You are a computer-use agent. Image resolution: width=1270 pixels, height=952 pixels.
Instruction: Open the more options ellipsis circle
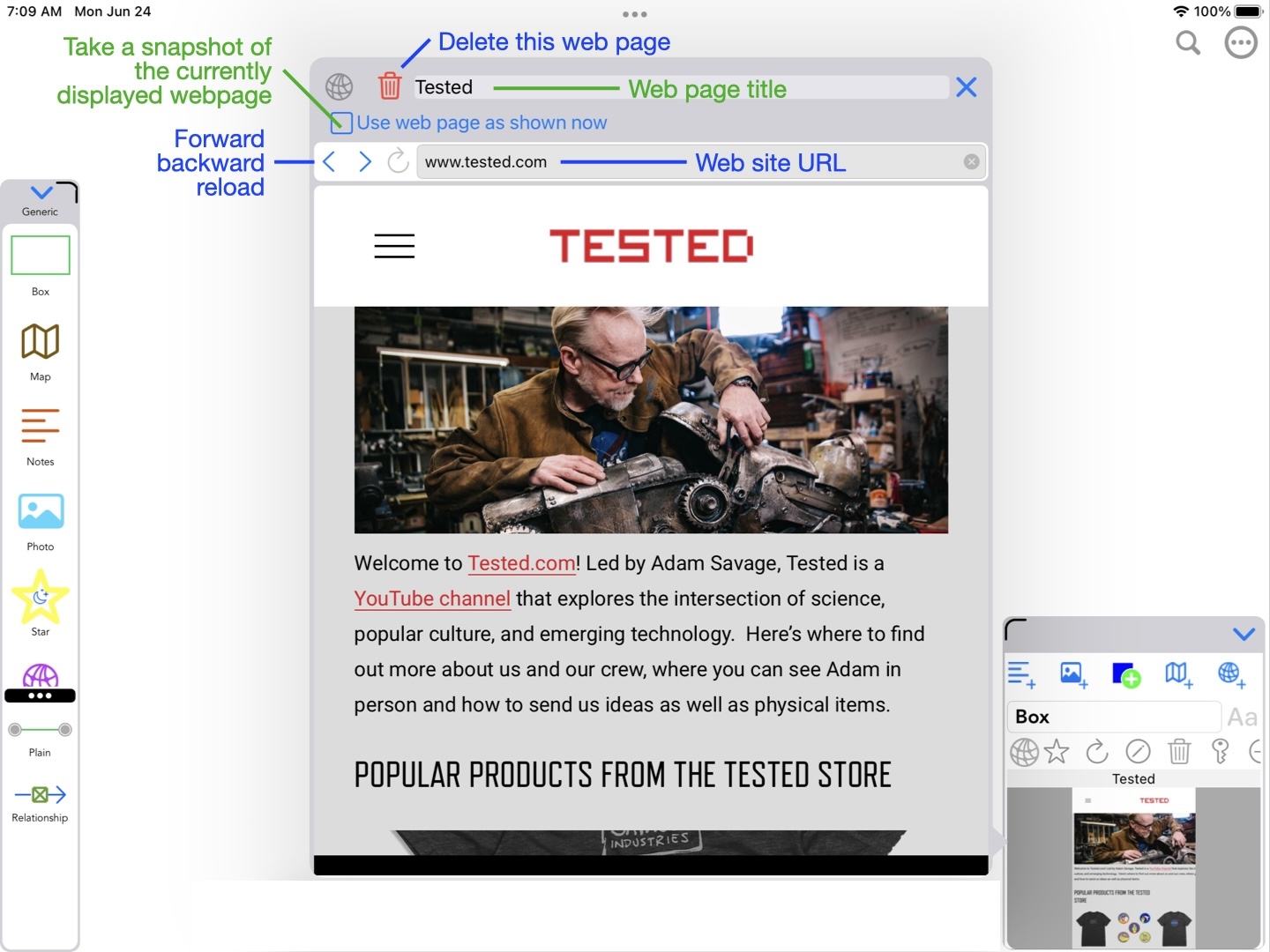(x=1241, y=42)
